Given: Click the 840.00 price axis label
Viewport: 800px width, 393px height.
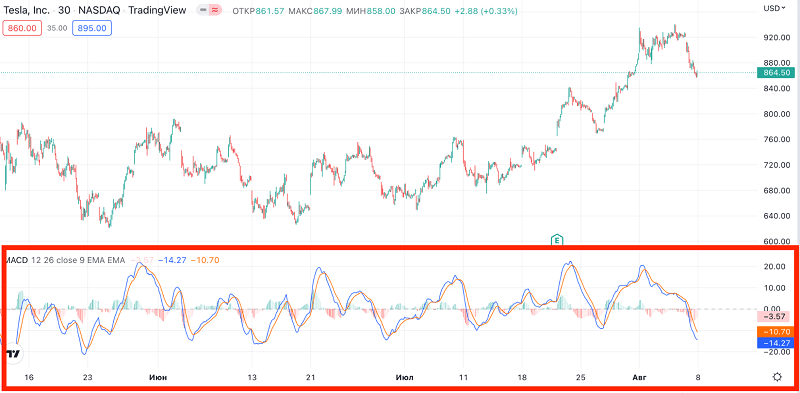Looking at the screenshot, I should [x=777, y=88].
